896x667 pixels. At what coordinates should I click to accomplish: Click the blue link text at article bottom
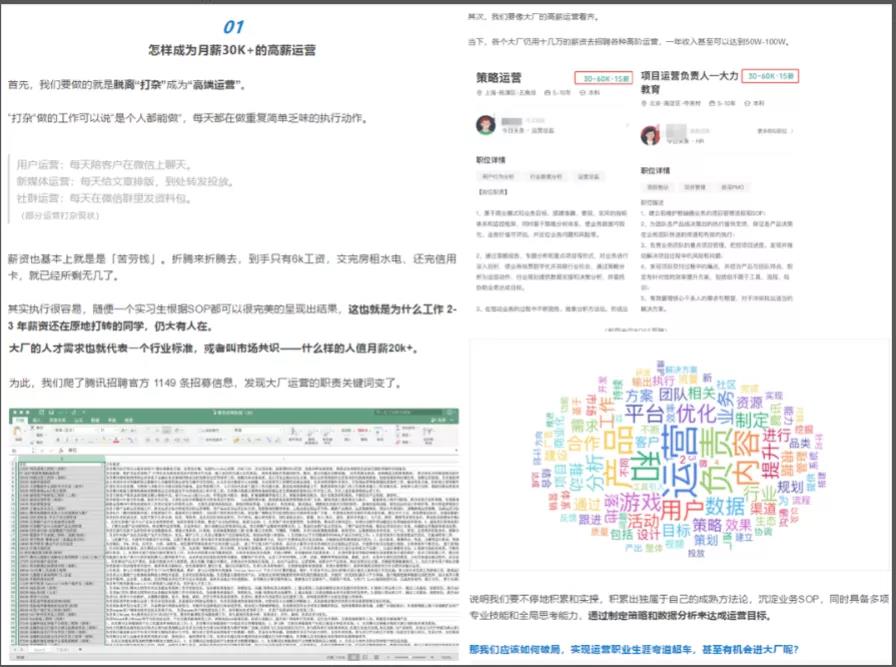click(x=633, y=648)
